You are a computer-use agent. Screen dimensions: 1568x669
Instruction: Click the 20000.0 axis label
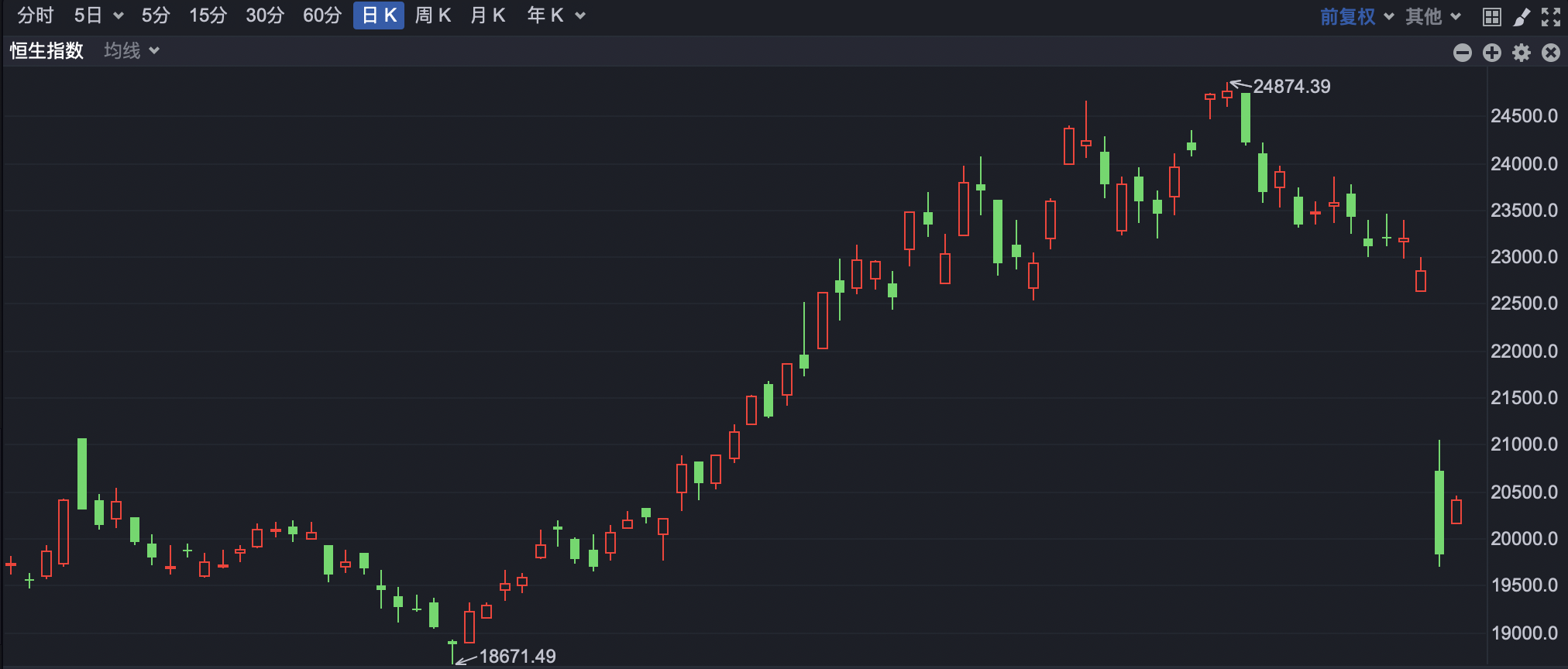pyautogui.click(x=1524, y=539)
